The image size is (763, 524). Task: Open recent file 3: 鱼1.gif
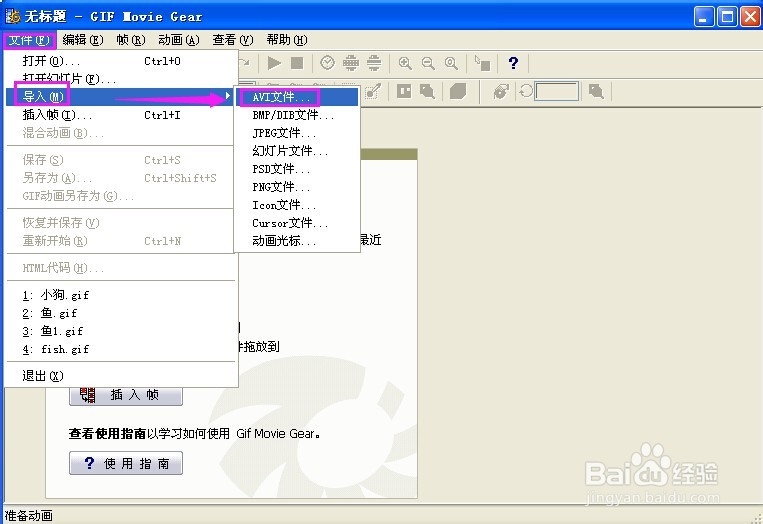(121, 331)
